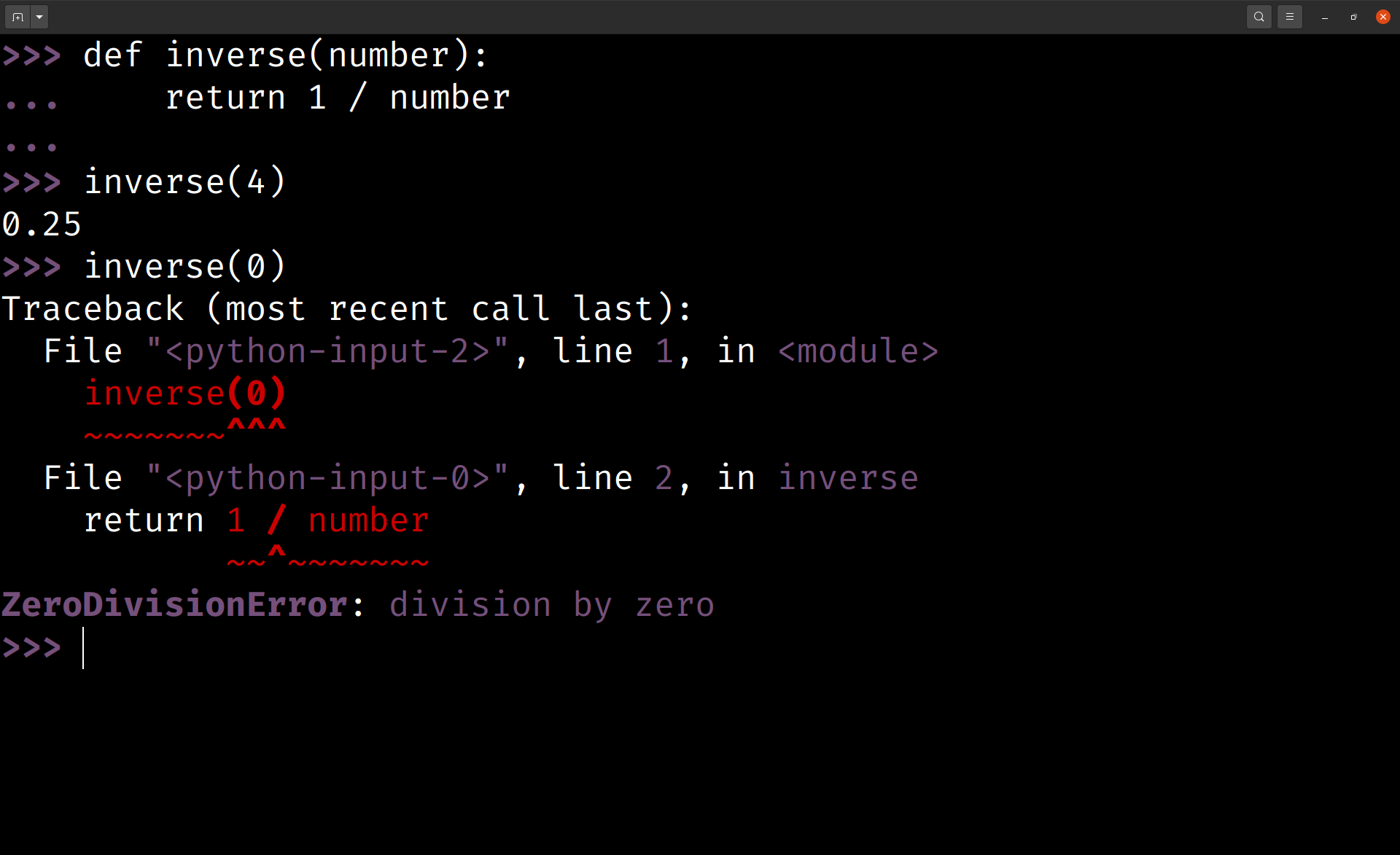1400x855 pixels.
Task: Click the <python-input-2> file reference
Action: (327, 351)
